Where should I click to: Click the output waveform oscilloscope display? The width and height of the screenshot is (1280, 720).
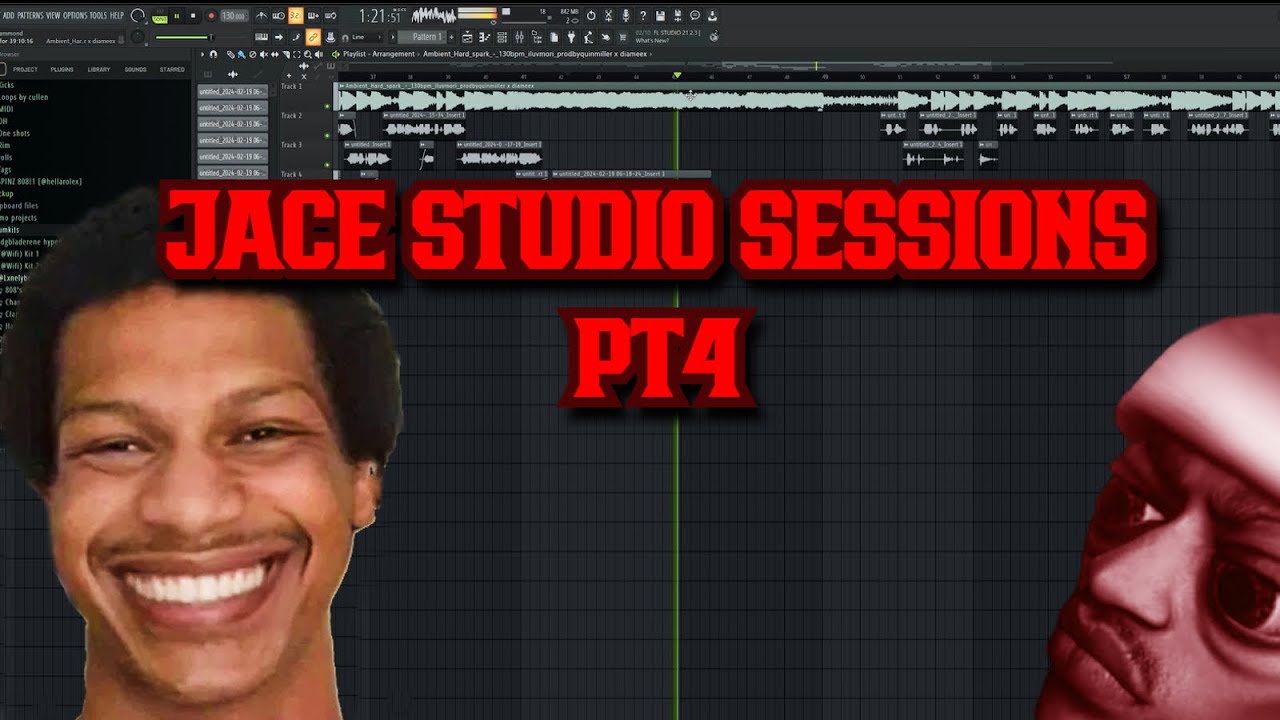(434, 16)
